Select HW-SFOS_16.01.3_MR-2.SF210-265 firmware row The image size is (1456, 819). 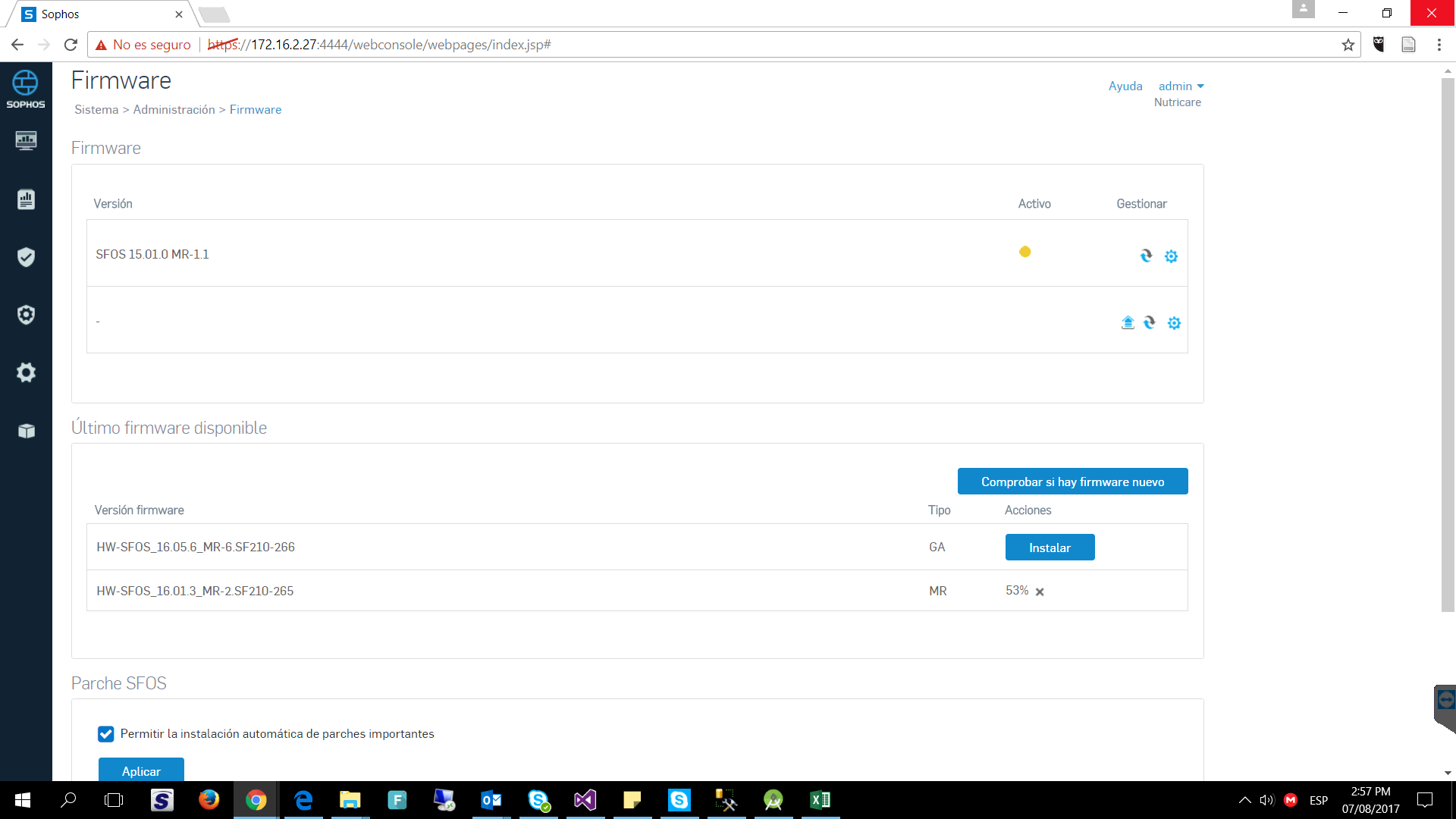[x=637, y=591]
